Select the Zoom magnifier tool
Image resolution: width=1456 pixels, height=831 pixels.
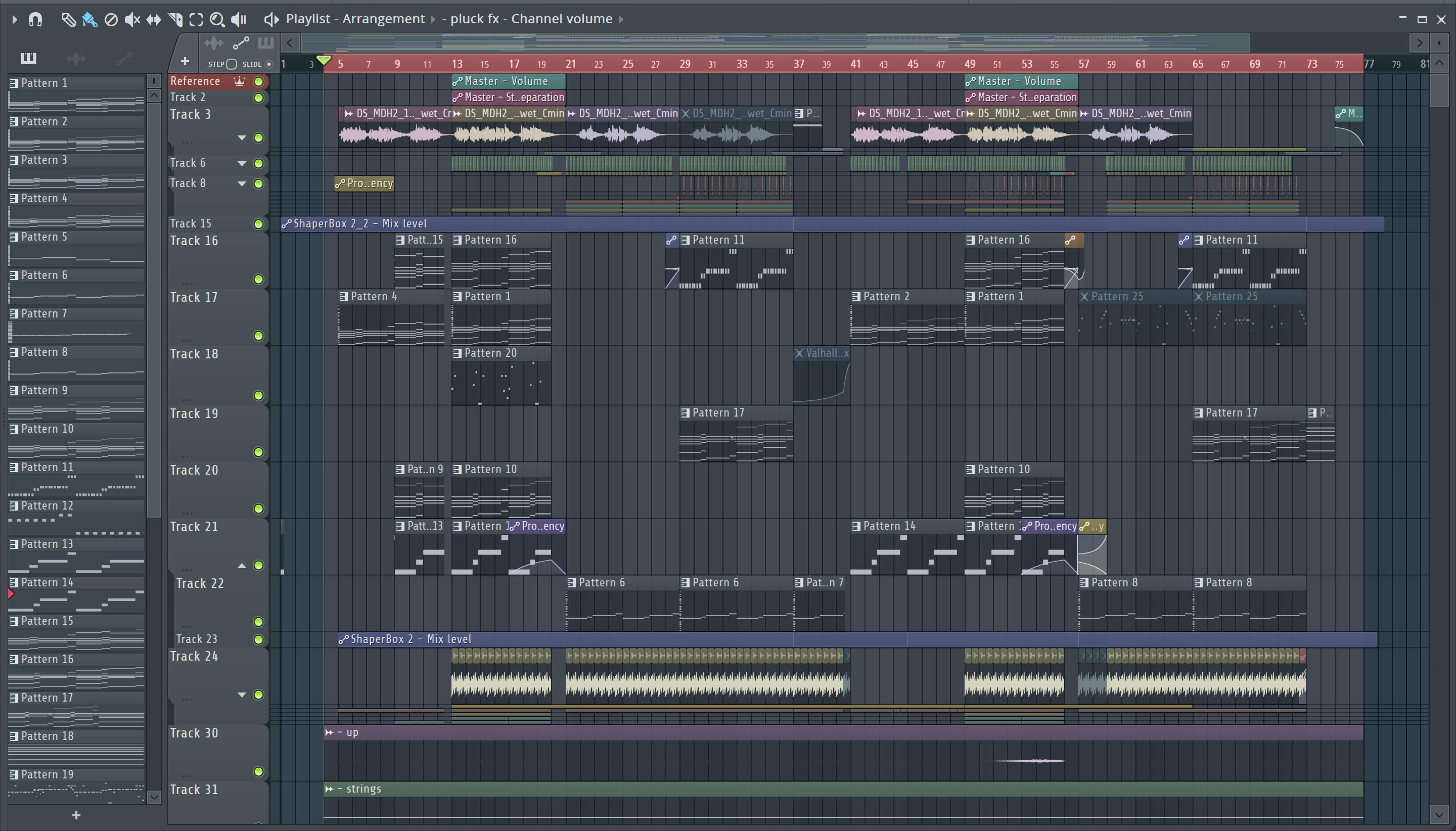pyautogui.click(x=217, y=20)
